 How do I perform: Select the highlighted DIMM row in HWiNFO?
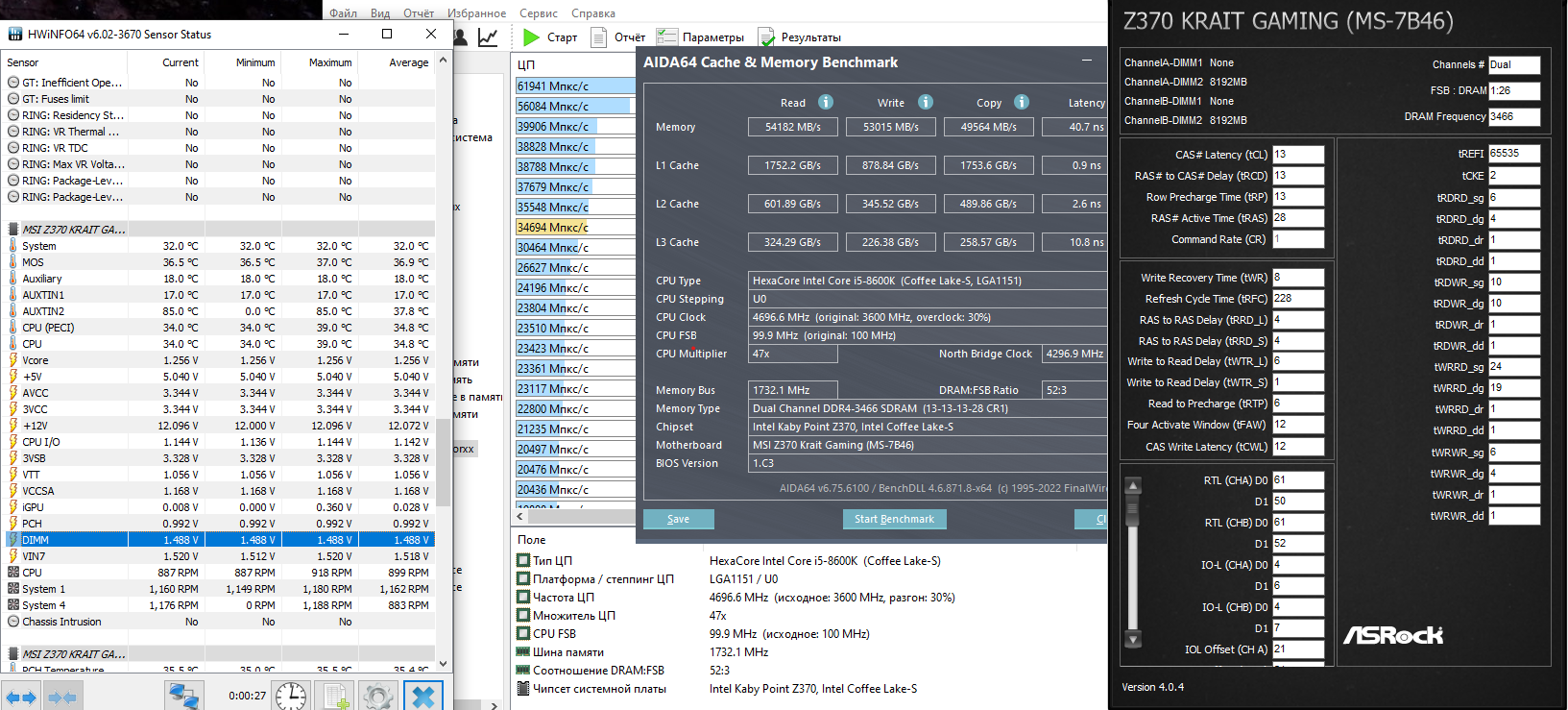[x=220, y=540]
